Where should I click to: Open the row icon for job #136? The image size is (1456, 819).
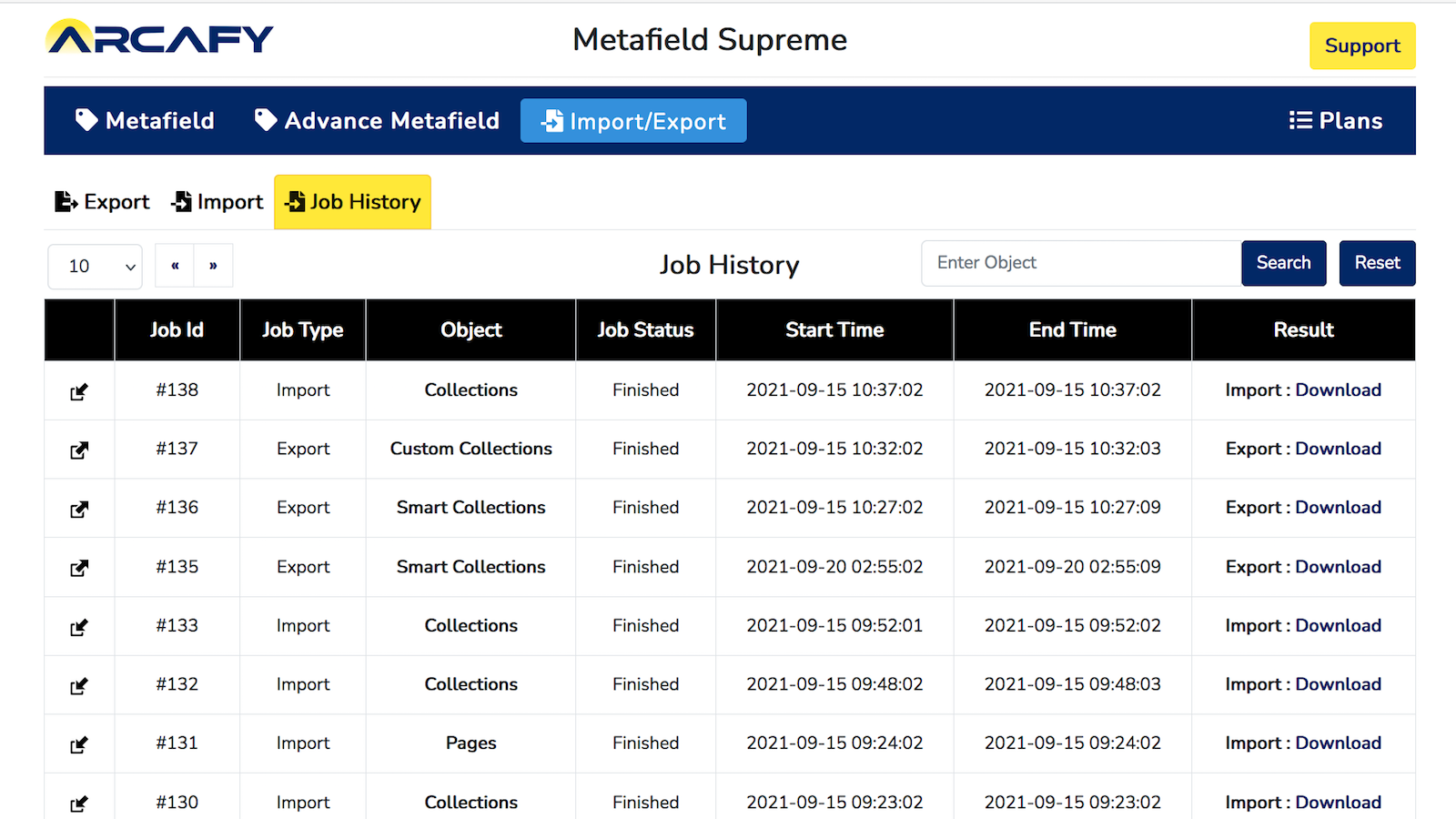click(x=79, y=509)
